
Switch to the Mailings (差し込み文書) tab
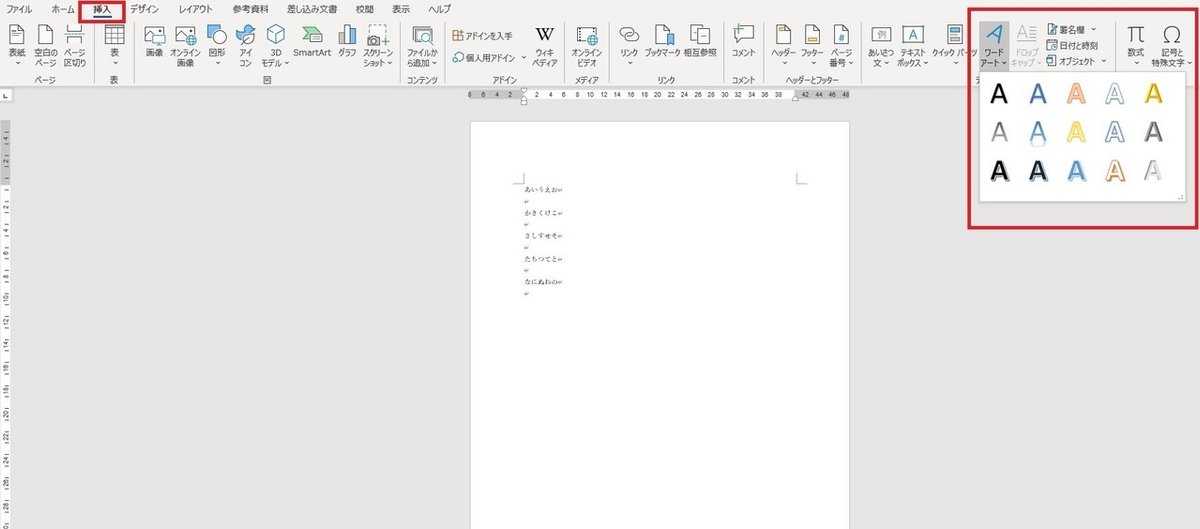pos(311,9)
